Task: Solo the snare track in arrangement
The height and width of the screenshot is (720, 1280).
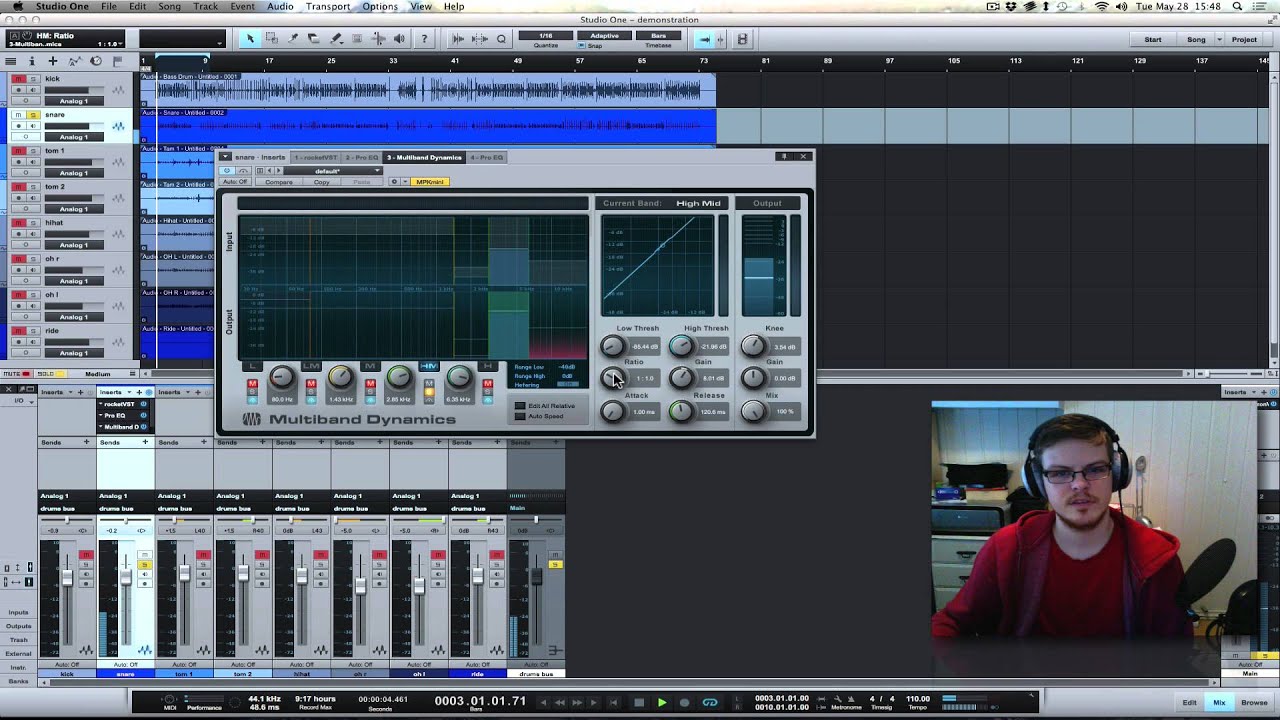Action: coord(31,114)
